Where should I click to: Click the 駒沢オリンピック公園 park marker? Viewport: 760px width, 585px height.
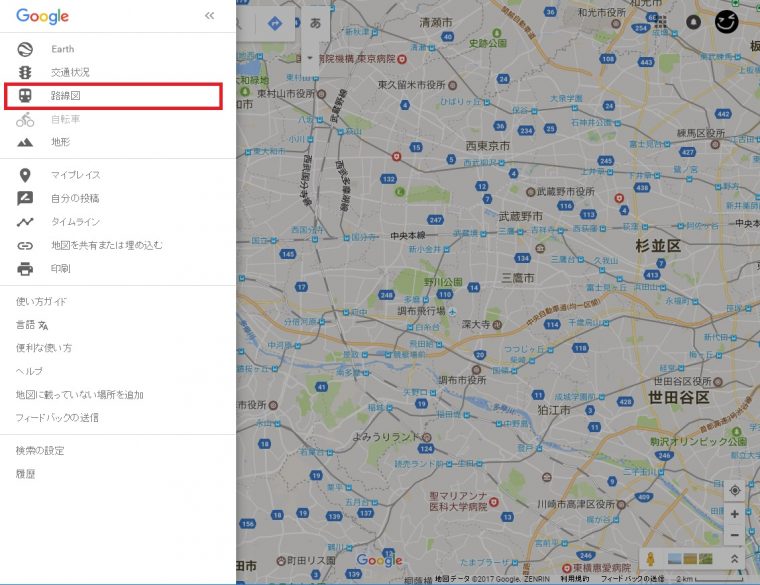(737, 432)
